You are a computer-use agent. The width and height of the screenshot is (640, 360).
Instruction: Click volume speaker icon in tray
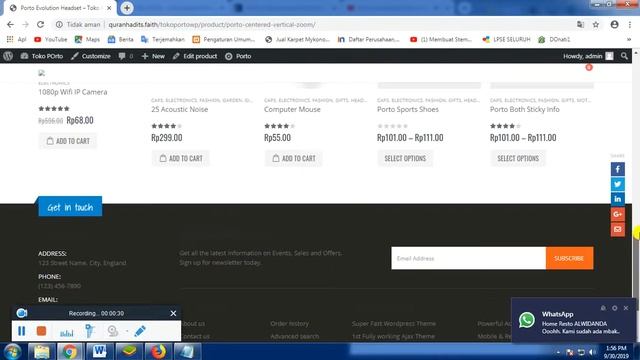[593, 352]
